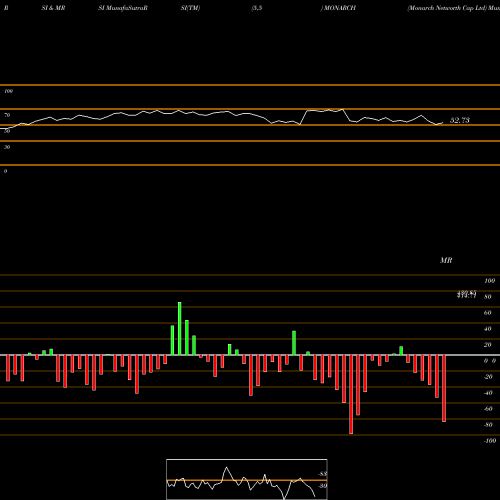Select the deepest red histogram bar near -100
The image size is (500, 500).
tap(351, 394)
